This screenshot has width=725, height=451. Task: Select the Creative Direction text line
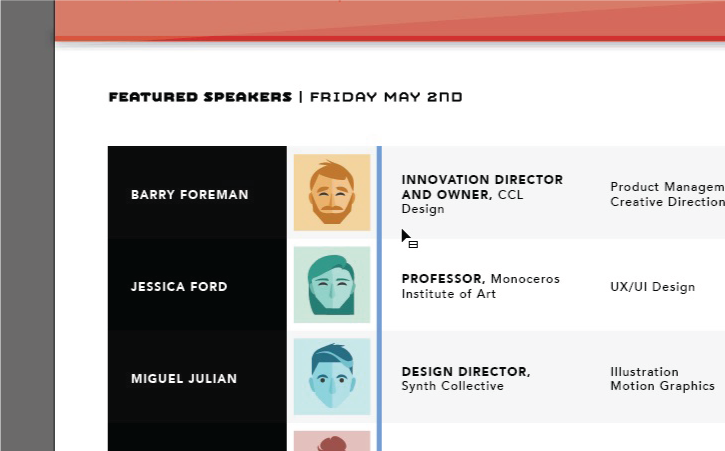pos(667,202)
